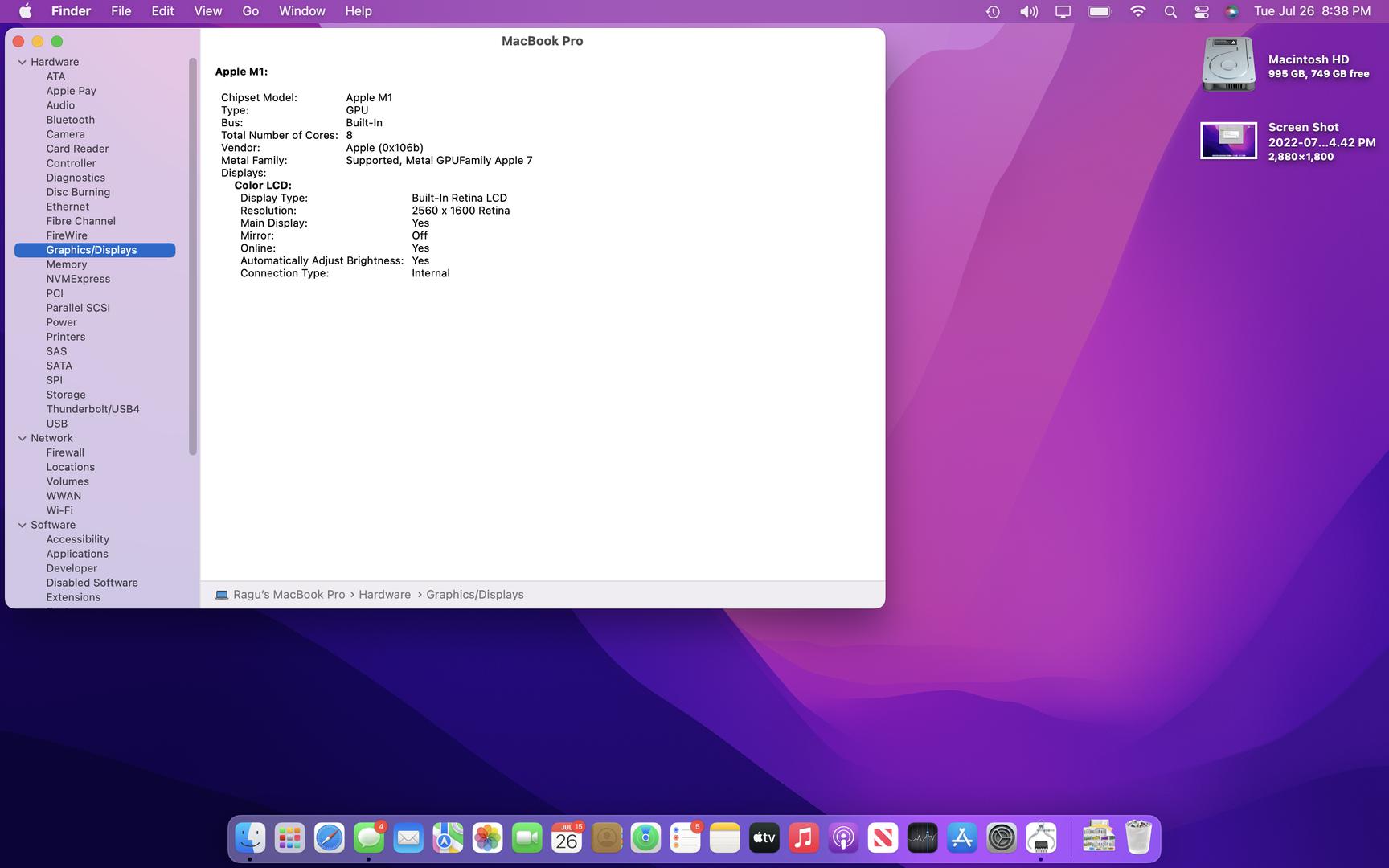
Task: Select Storage in the sidebar
Action: (95, 395)
